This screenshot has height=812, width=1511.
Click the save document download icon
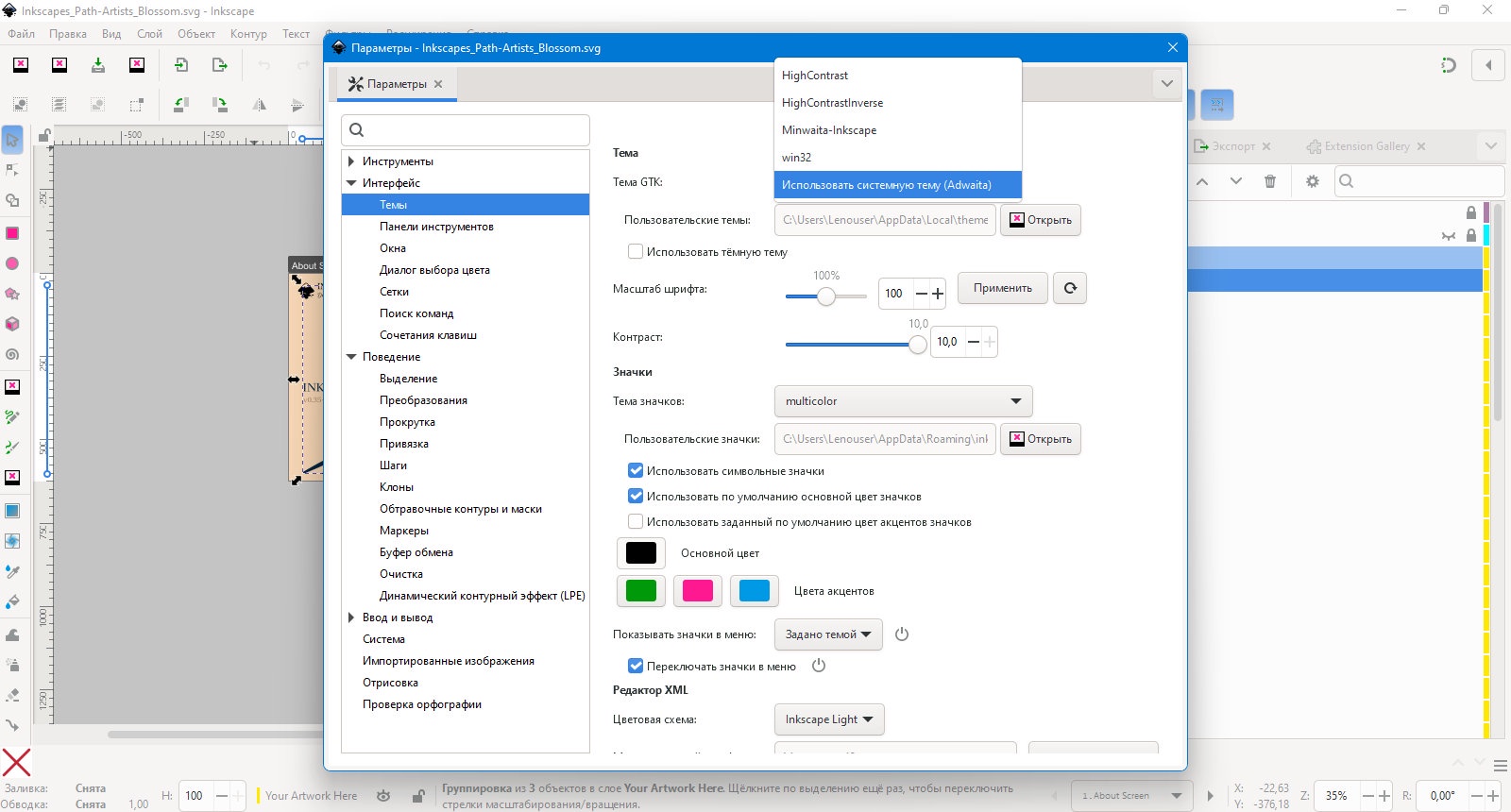click(x=98, y=64)
